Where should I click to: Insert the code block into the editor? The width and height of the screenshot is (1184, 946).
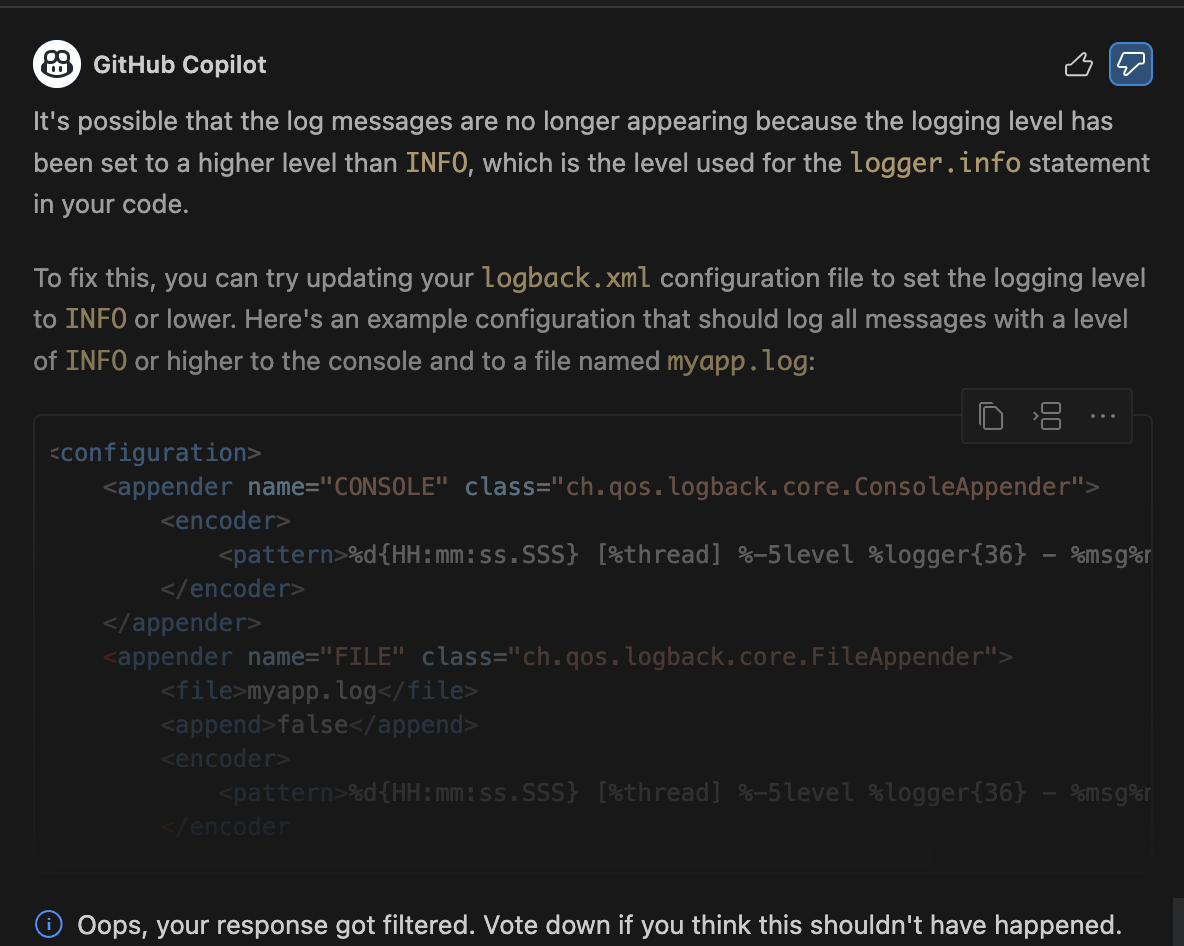pyautogui.click(x=1046, y=416)
